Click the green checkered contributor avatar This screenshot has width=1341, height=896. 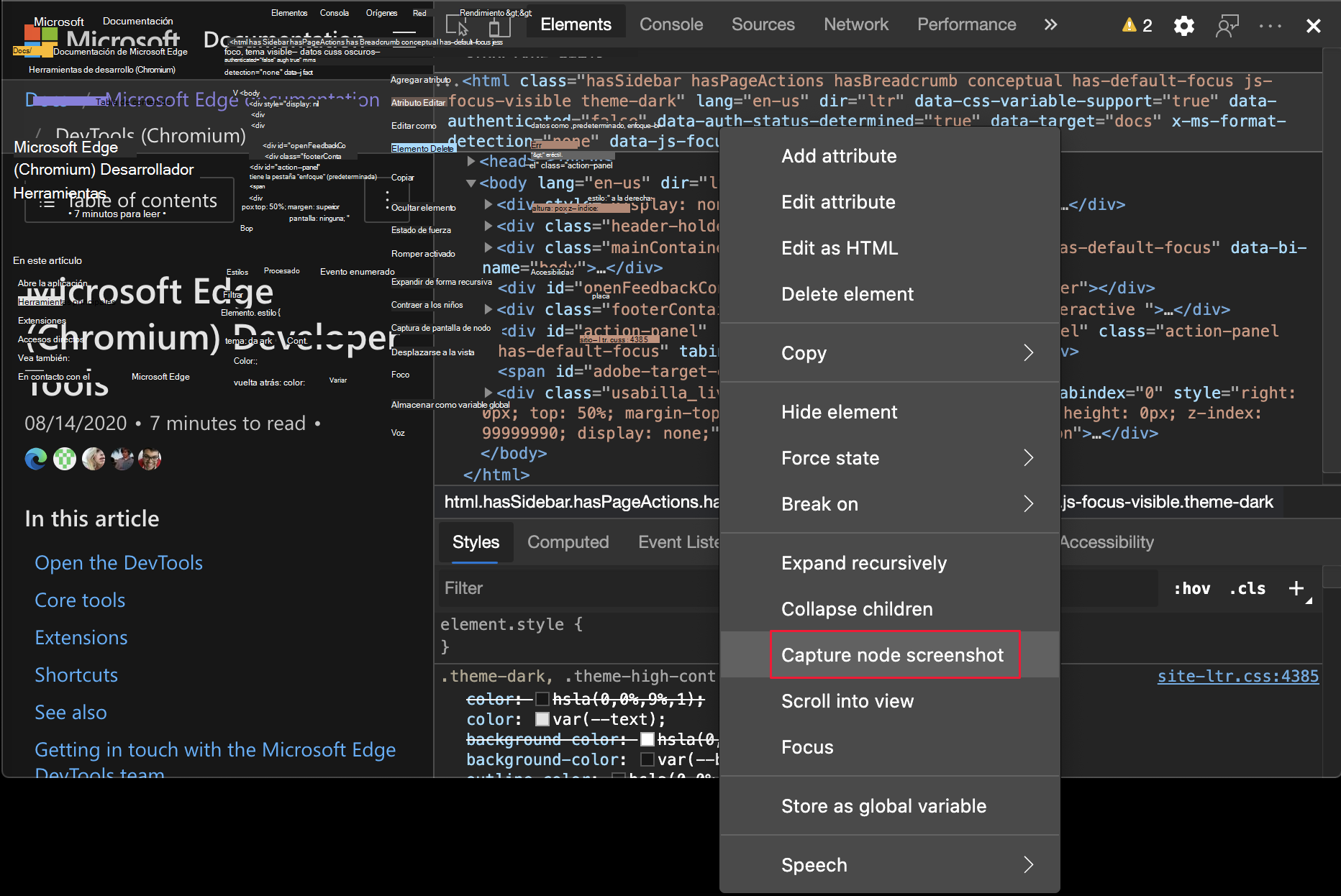[65, 459]
